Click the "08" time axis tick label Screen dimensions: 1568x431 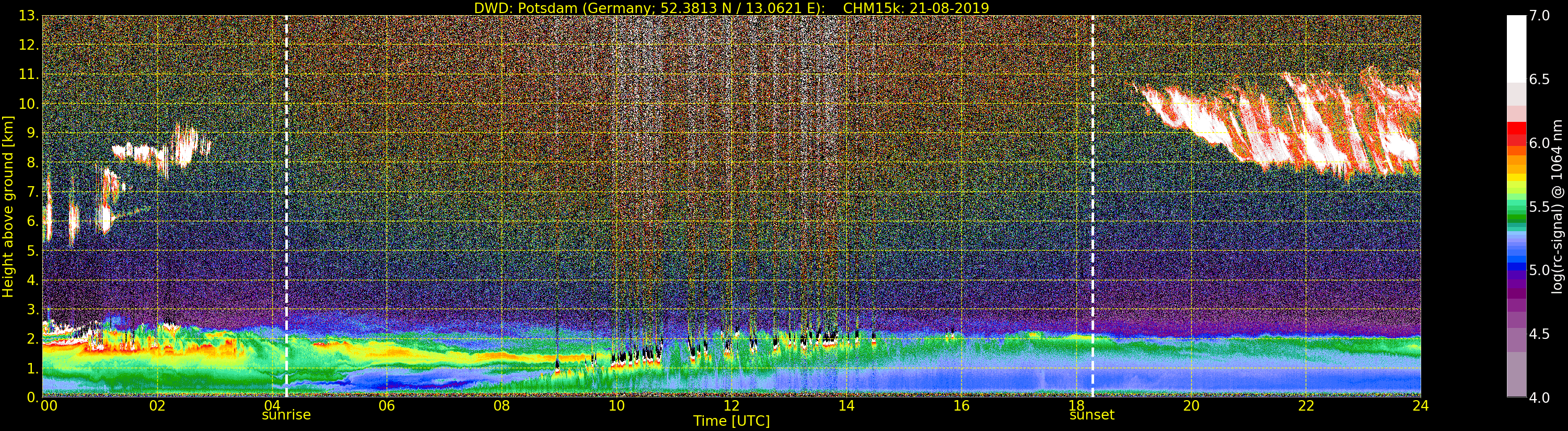[x=502, y=406]
